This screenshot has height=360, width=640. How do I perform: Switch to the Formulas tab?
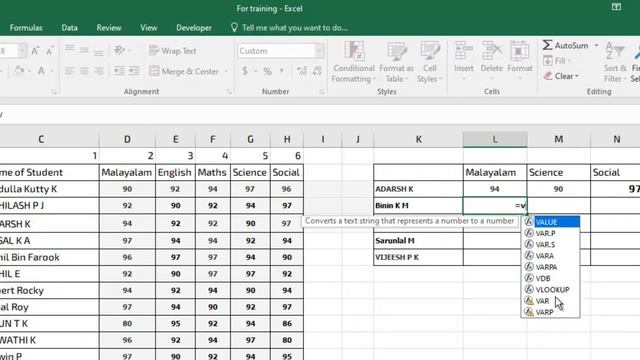coord(26,28)
